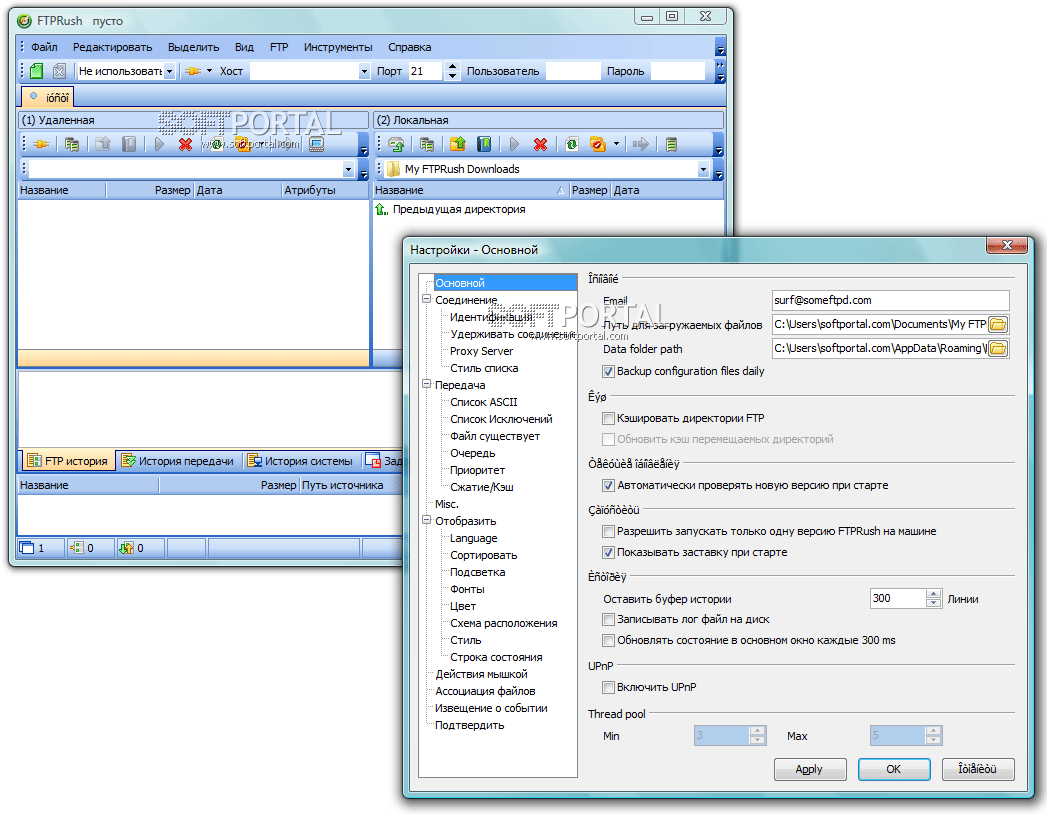Open the remote path dropdown

pos(349,170)
